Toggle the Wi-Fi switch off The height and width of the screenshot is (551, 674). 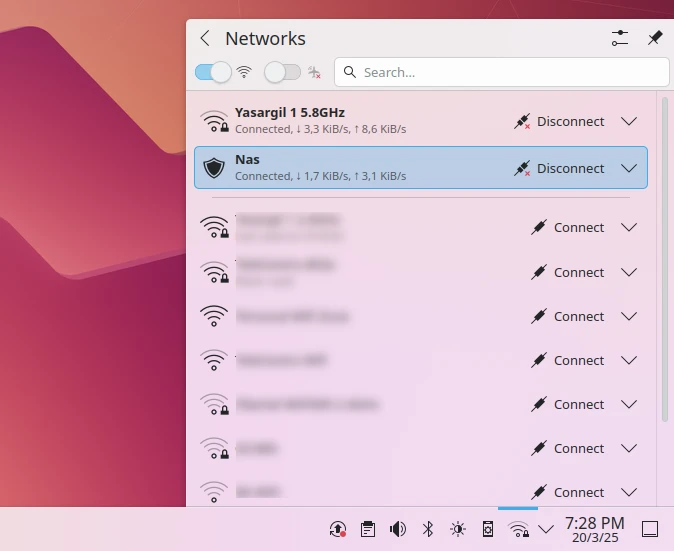point(213,72)
